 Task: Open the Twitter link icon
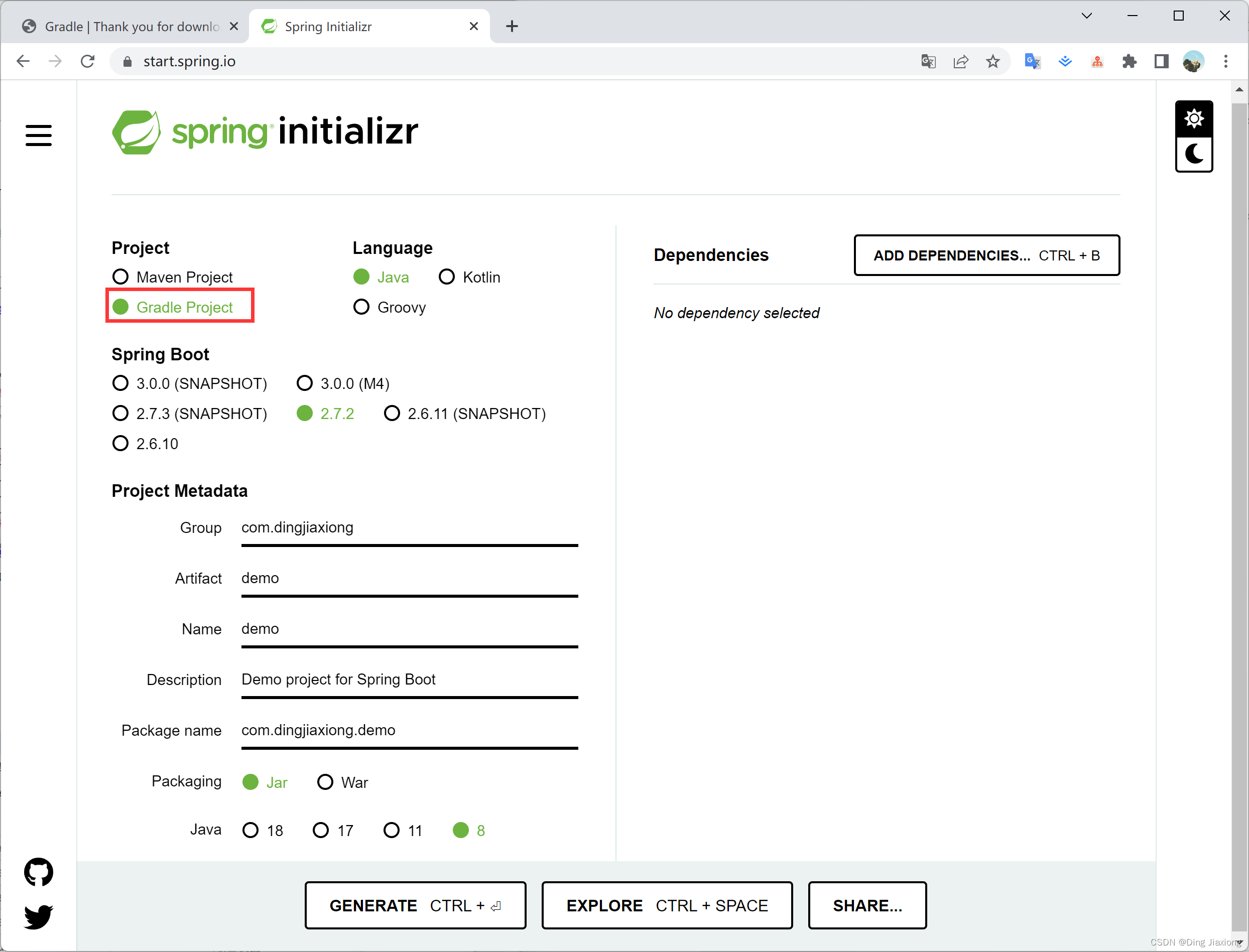(x=39, y=916)
